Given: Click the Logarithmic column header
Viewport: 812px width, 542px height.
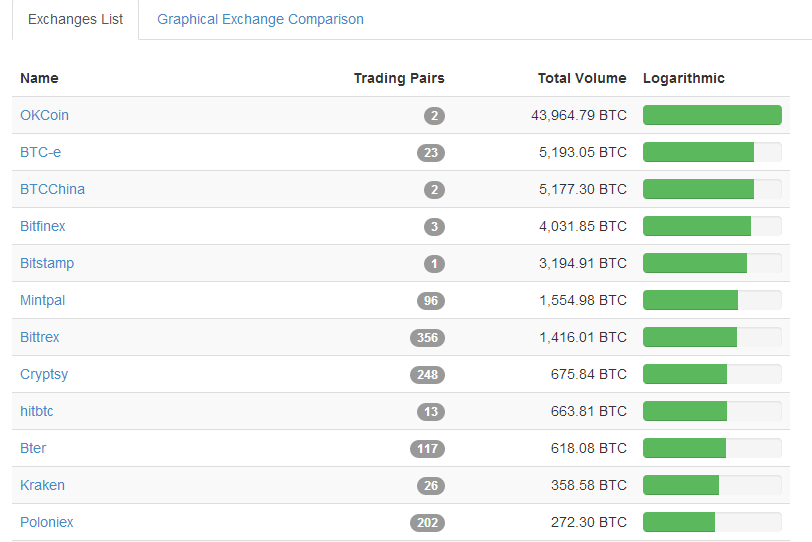Looking at the screenshot, I should coord(684,78).
